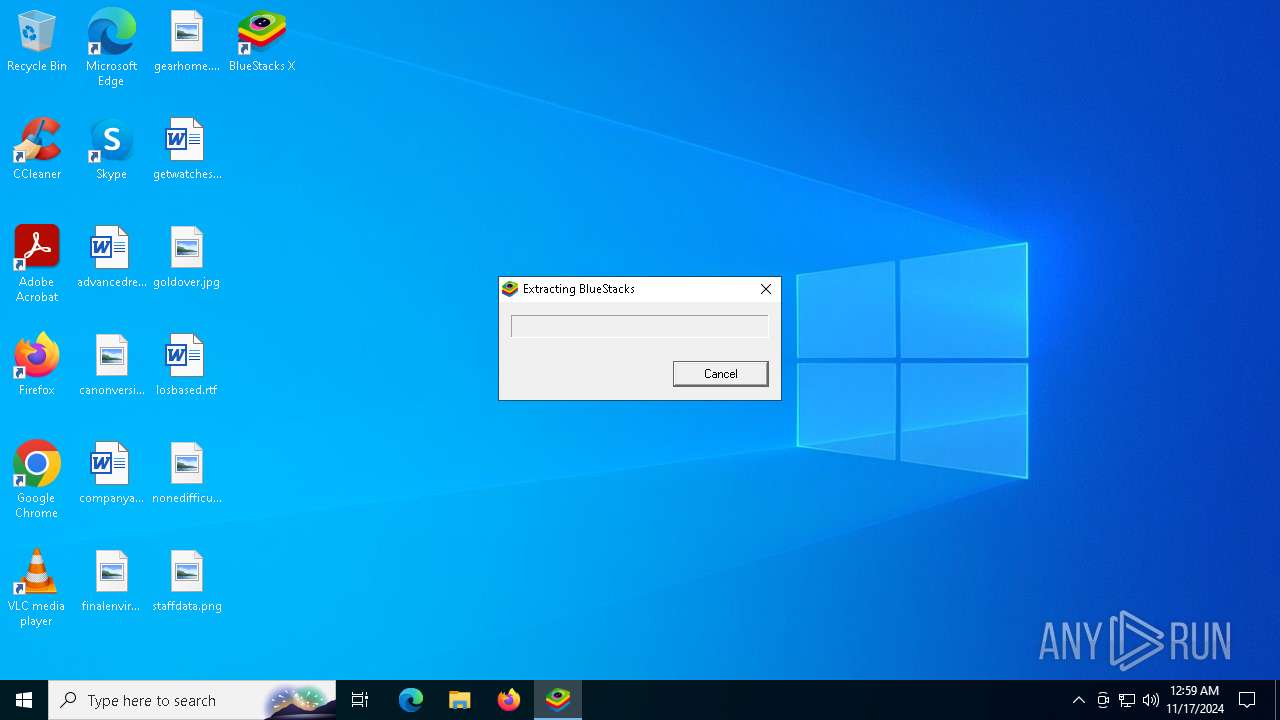Open File Explorer from the taskbar
Viewport: 1280px width, 720px height.
460,700
